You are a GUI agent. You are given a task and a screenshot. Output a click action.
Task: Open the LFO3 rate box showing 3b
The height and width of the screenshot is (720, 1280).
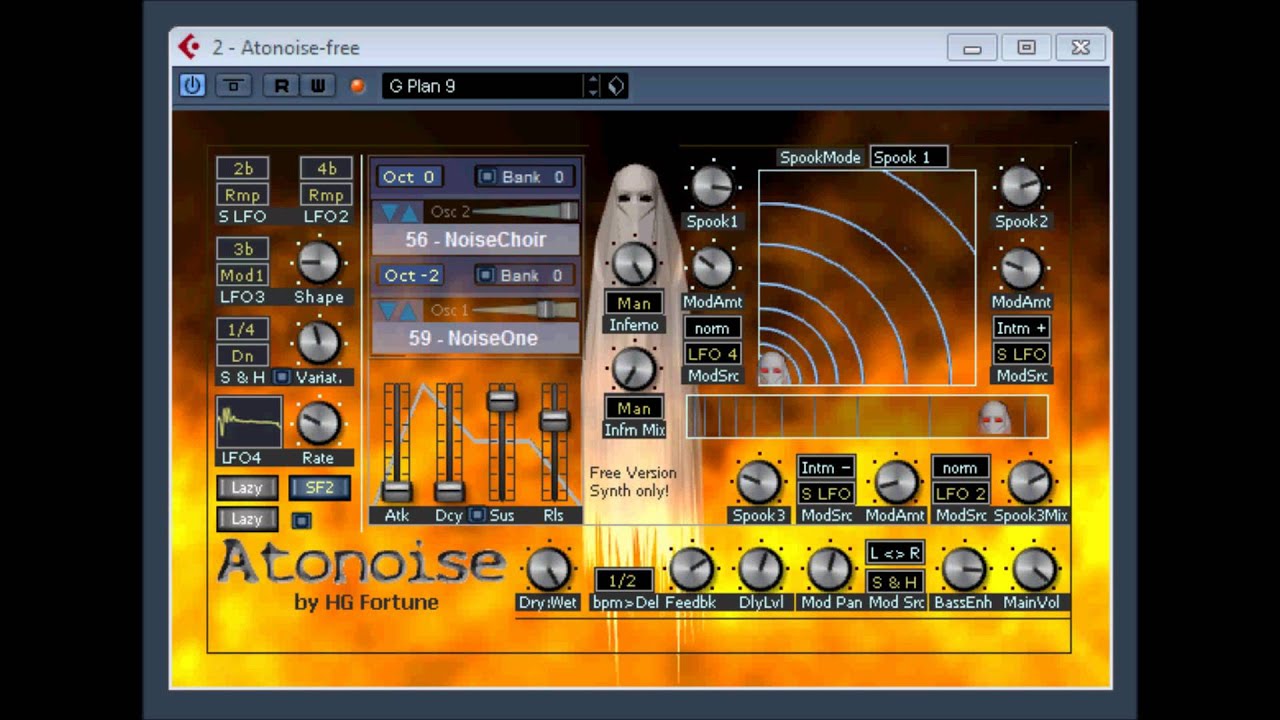tap(243, 249)
